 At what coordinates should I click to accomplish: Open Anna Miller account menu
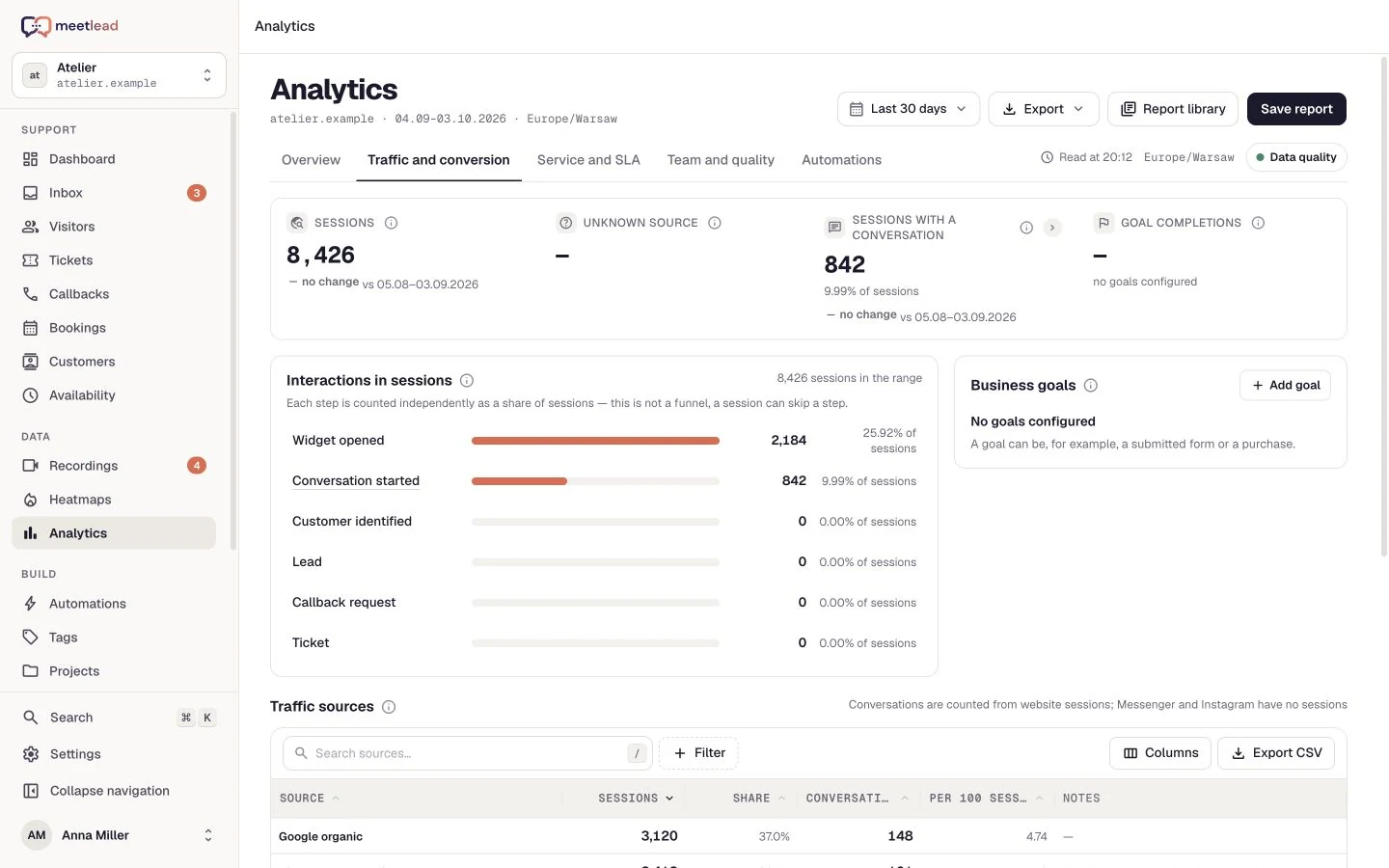coord(119,835)
